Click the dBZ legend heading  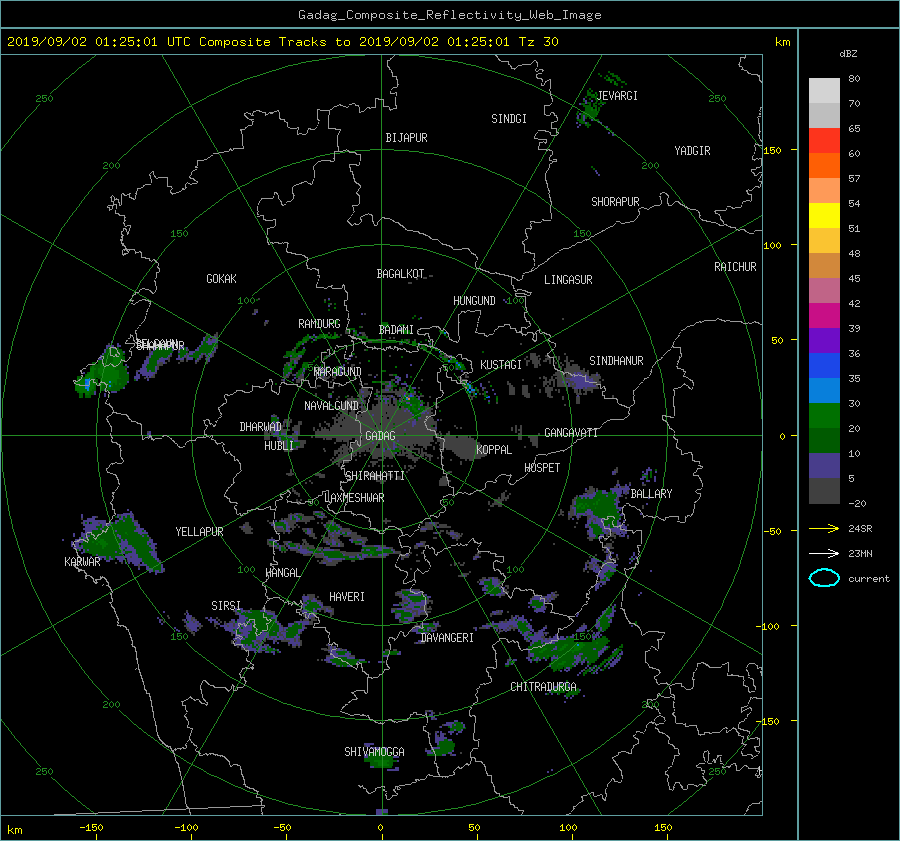(x=848, y=54)
